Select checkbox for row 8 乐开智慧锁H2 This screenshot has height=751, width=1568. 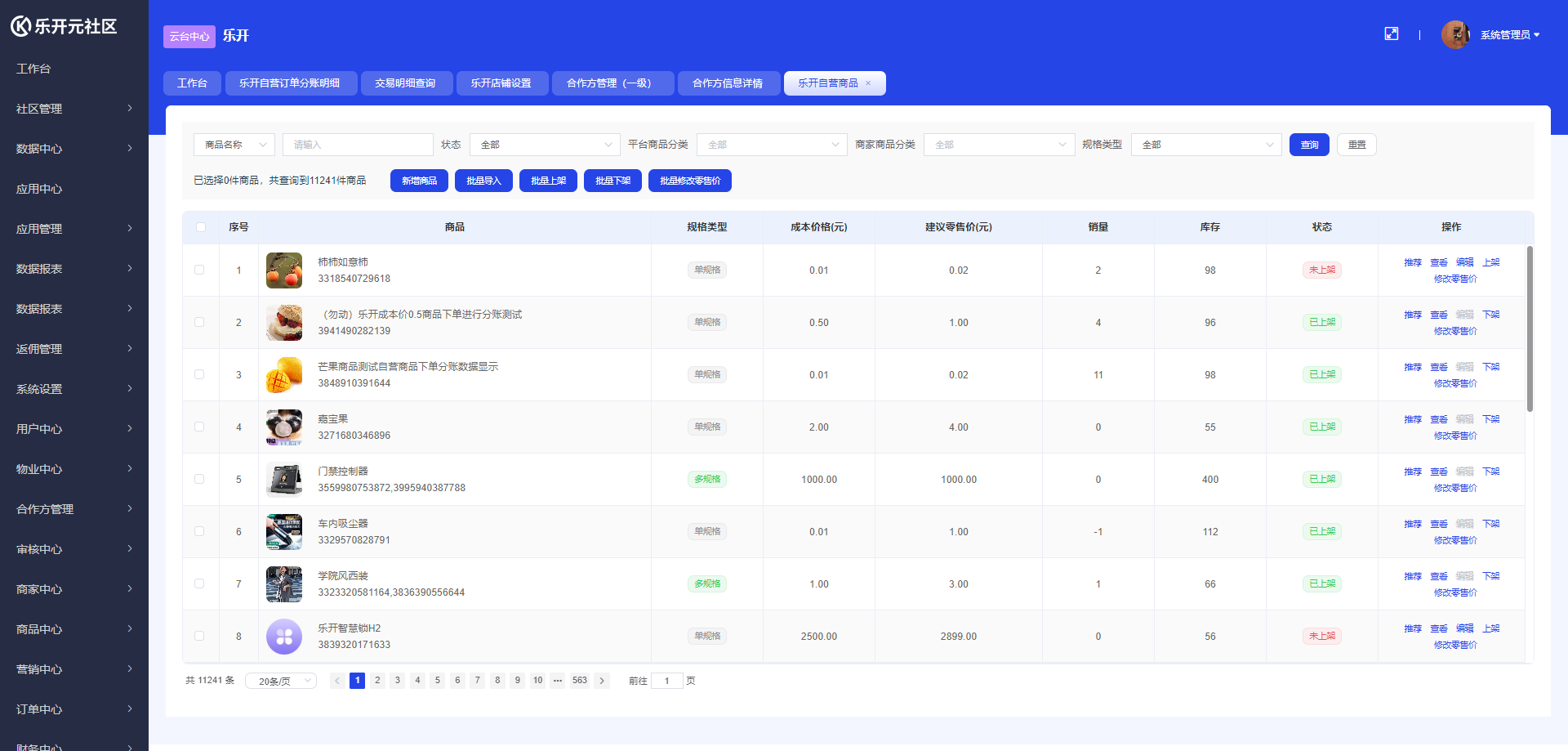coord(199,636)
